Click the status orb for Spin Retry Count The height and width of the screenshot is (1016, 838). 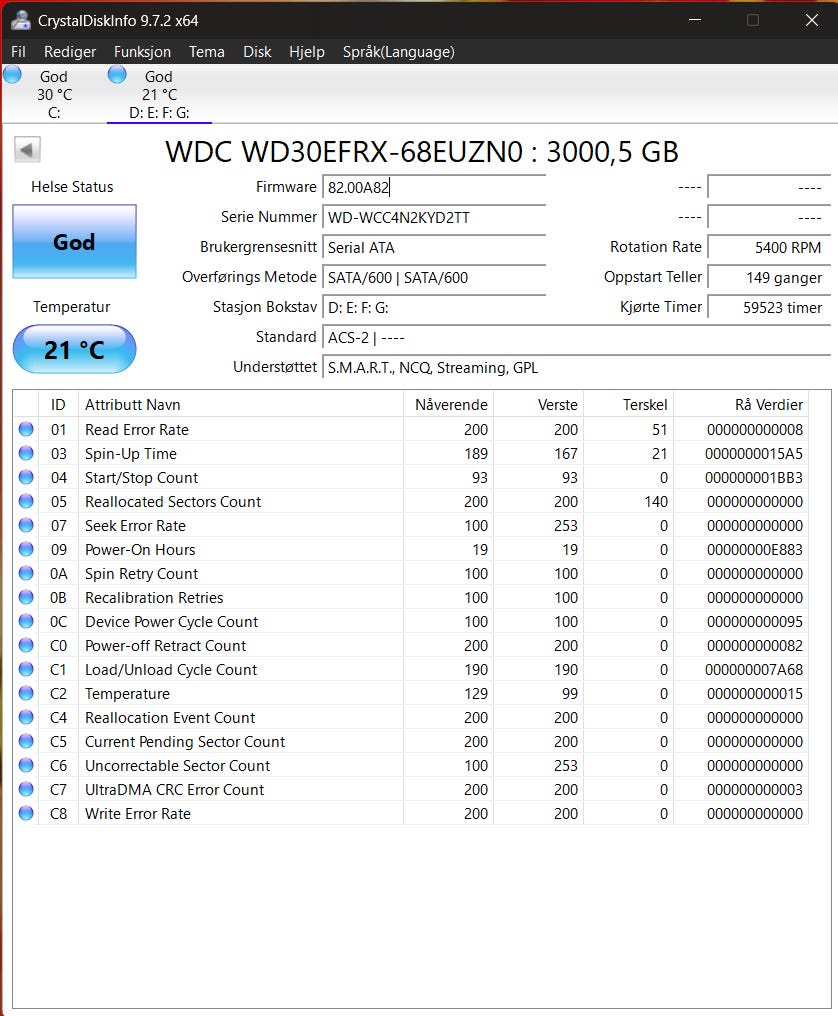[x=26, y=573]
